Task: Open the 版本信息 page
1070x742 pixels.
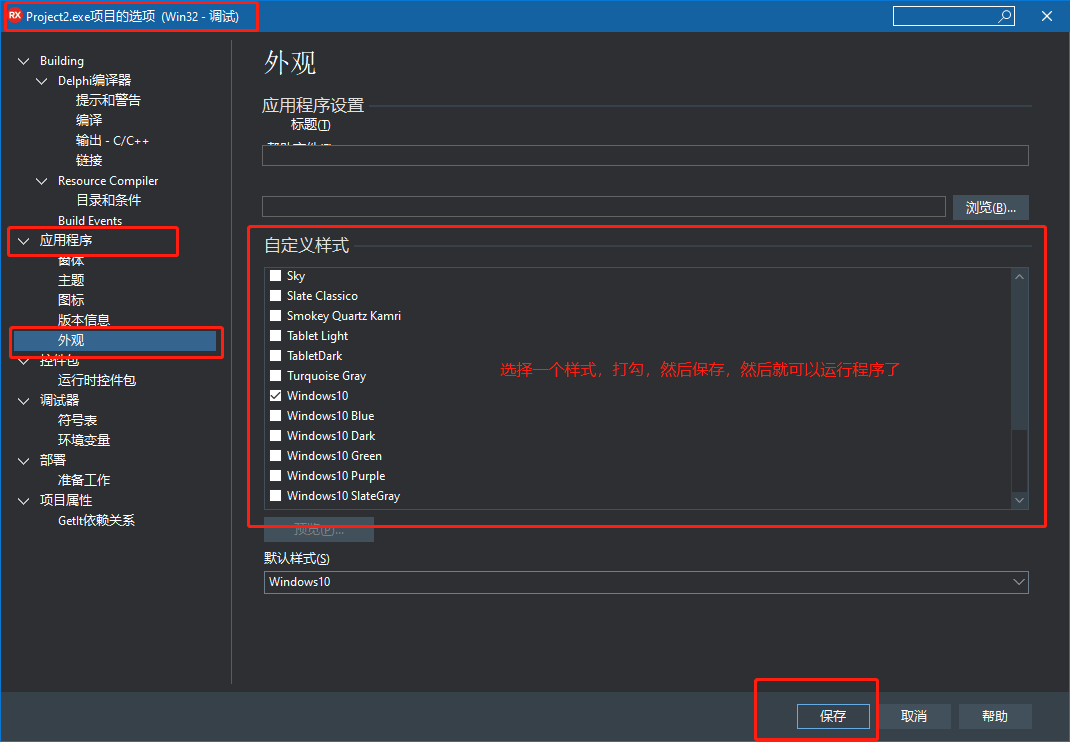Action: pyautogui.click(x=83, y=320)
